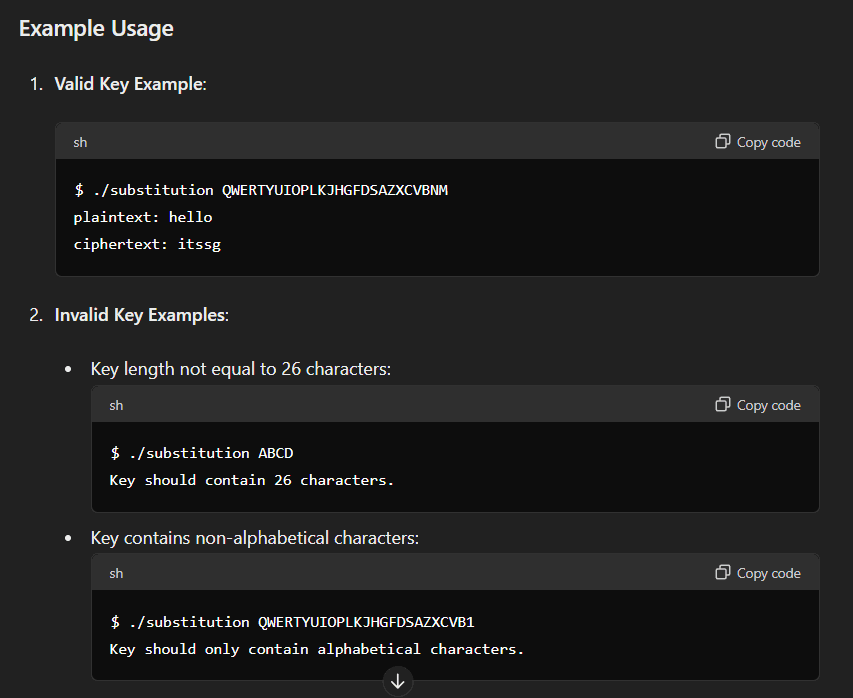This screenshot has height=698, width=853.
Task: Click the "Invalid Key Examples:" list item
Action: click(x=141, y=315)
